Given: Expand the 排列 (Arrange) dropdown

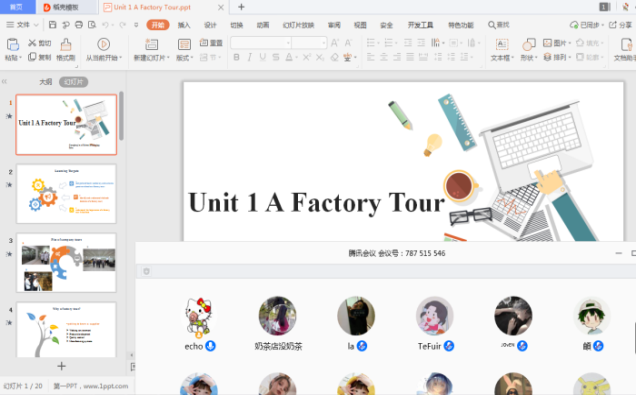Looking at the screenshot, I should pos(569,57).
